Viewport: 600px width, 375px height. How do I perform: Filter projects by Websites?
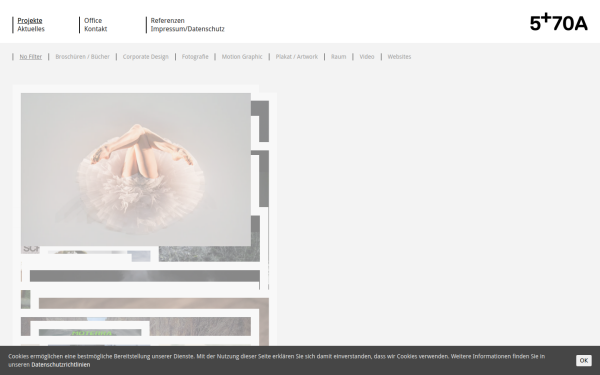(x=399, y=57)
